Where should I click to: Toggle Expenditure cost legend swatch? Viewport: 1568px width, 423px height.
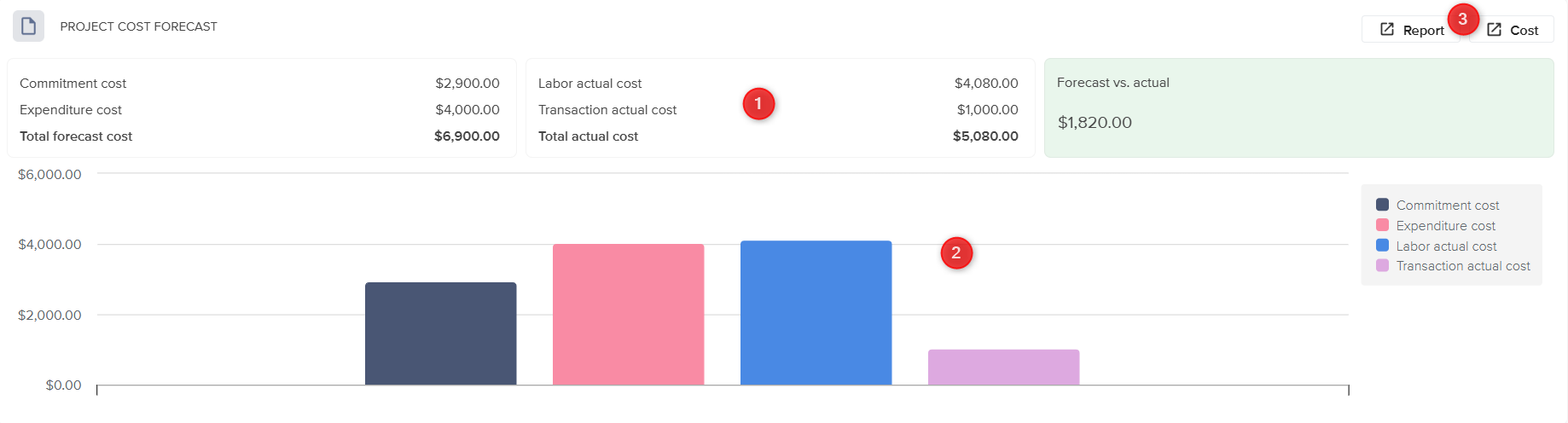tap(1382, 225)
